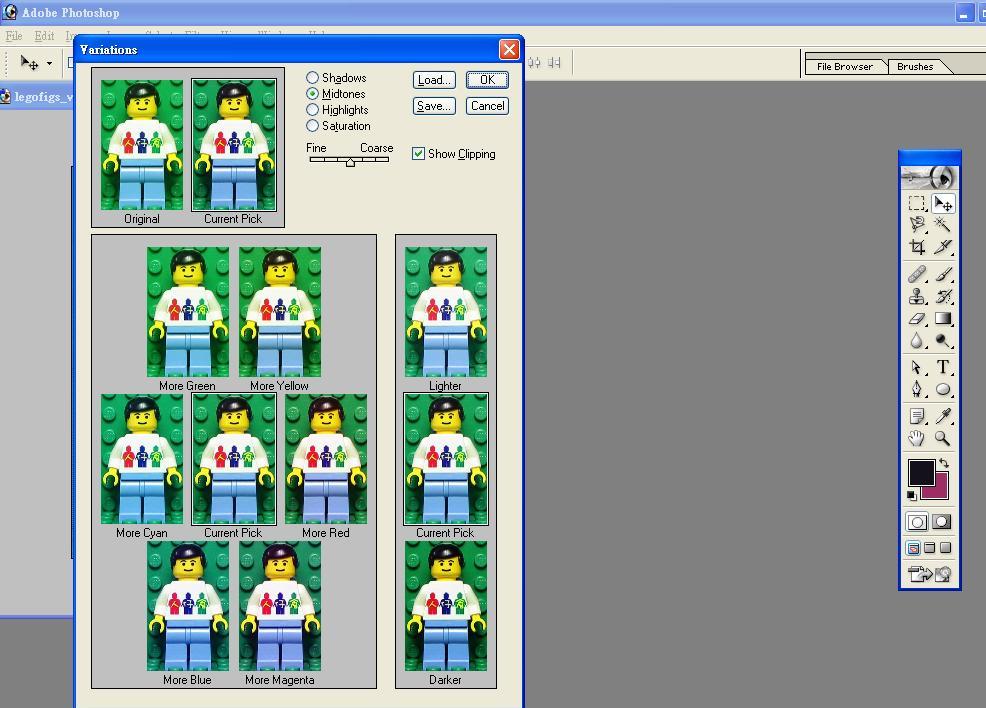The width and height of the screenshot is (986, 708).
Task: Click the More Cyan thumbnail
Action: tap(141, 459)
